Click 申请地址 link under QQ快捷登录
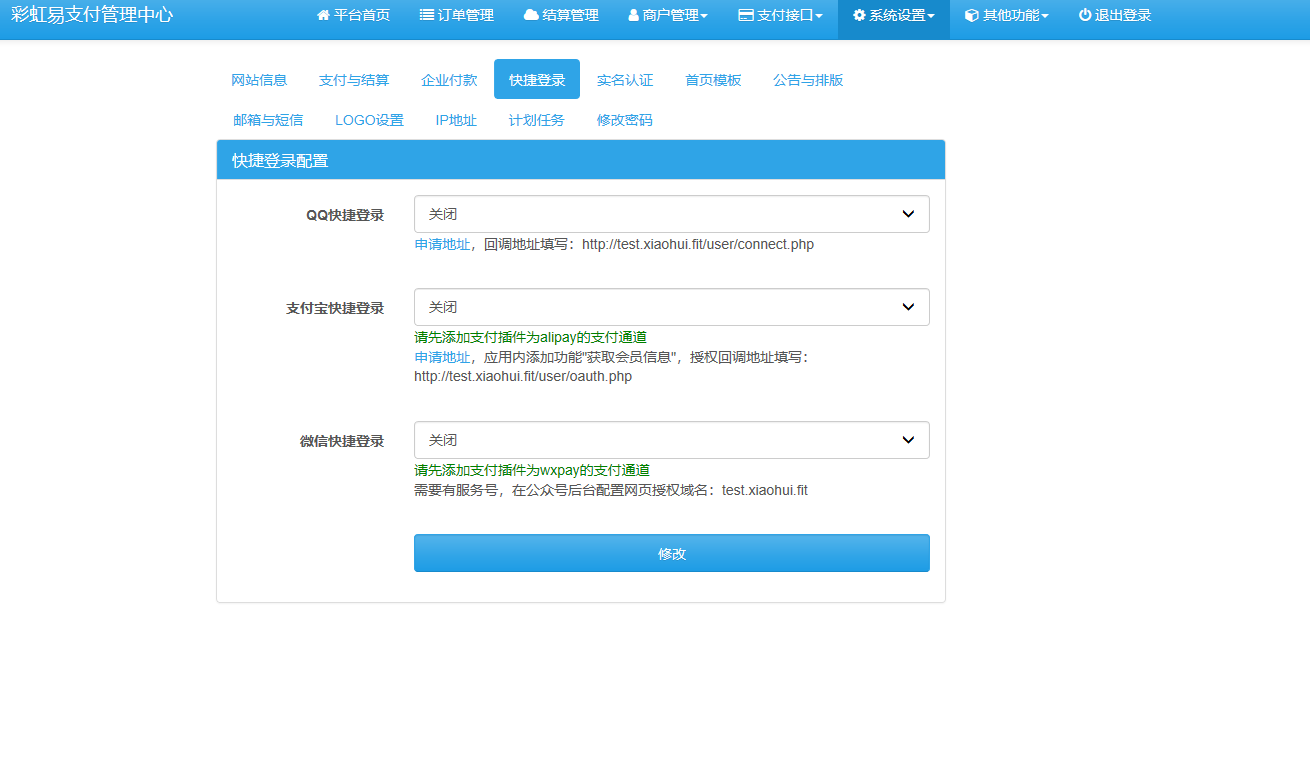1310x770 pixels. (x=442, y=244)
